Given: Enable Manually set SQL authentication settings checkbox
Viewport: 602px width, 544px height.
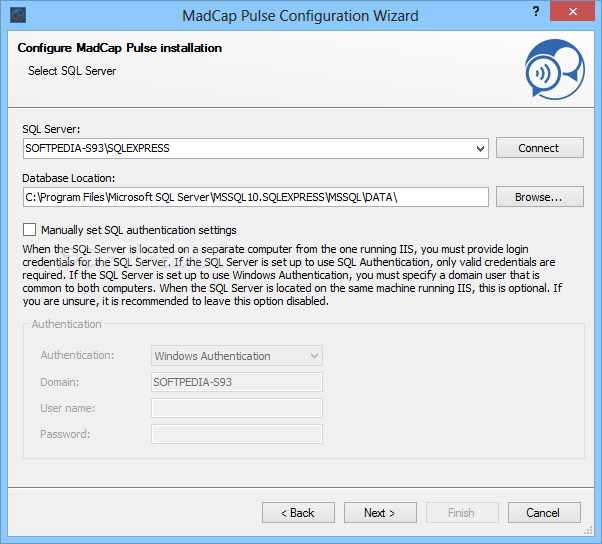Looking at the screenshot, I should [x=30, y=230].
